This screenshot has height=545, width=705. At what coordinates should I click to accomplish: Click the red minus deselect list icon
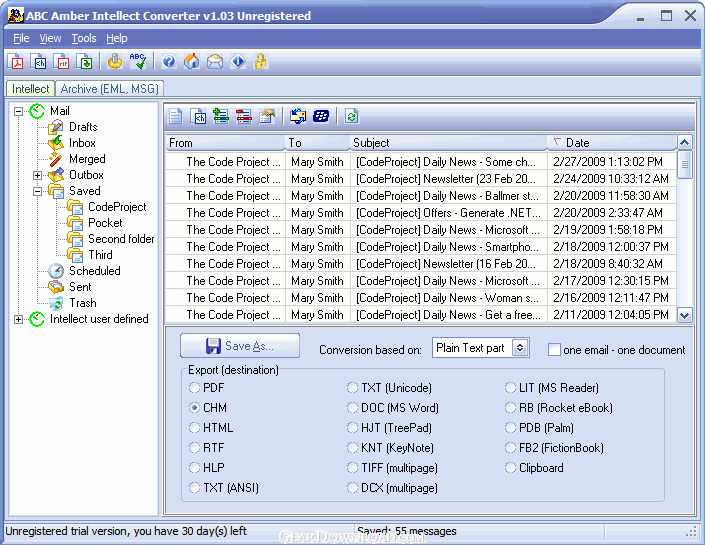pyautogui.click(x=244, y=116)
